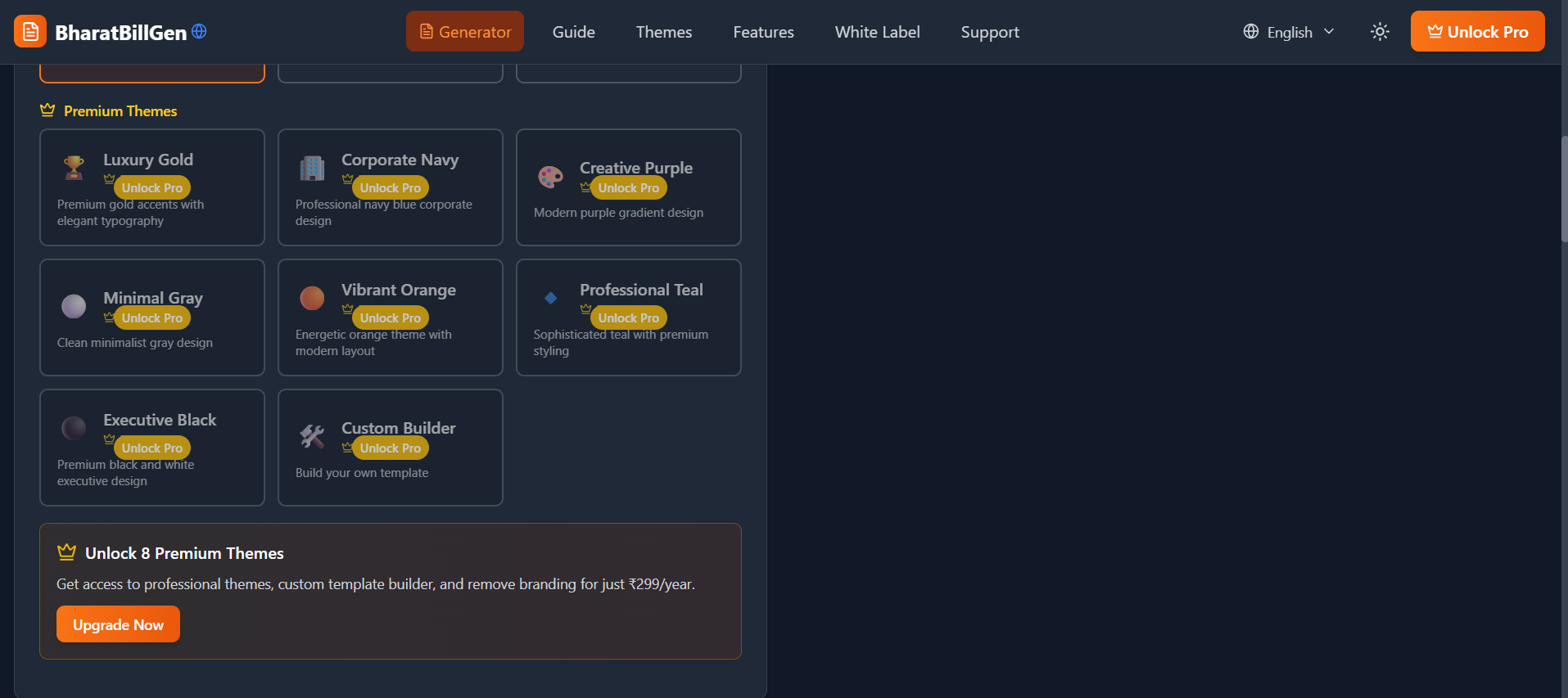The image size is (1568, 698).
Task: Click the Creative Purple palette icon
Action: click(x=550, y=176)
